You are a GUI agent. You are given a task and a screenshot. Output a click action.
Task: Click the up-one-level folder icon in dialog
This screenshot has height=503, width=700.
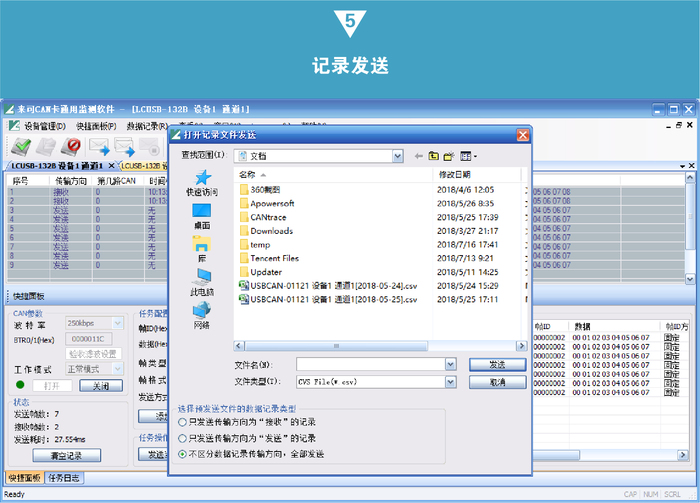pyautogui.click(x=433, y=156)
